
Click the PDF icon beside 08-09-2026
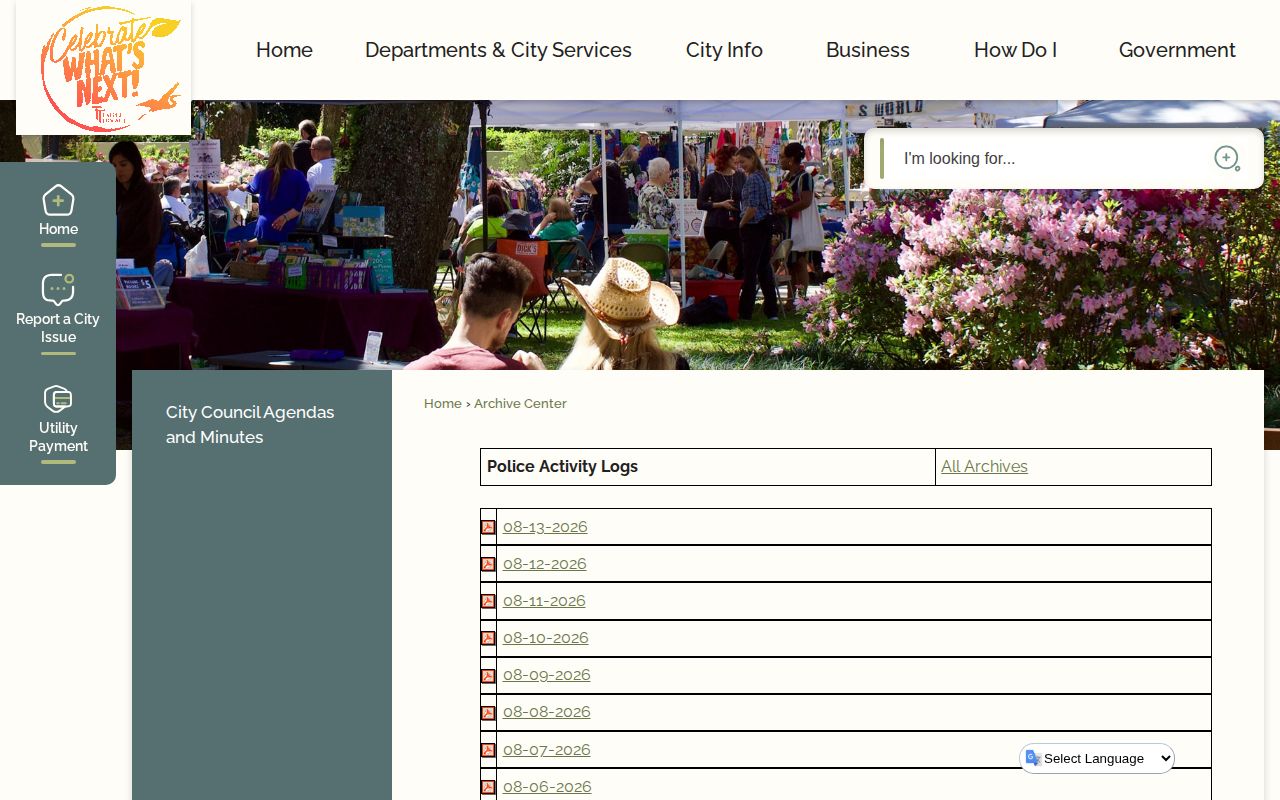tap(488, 676)
